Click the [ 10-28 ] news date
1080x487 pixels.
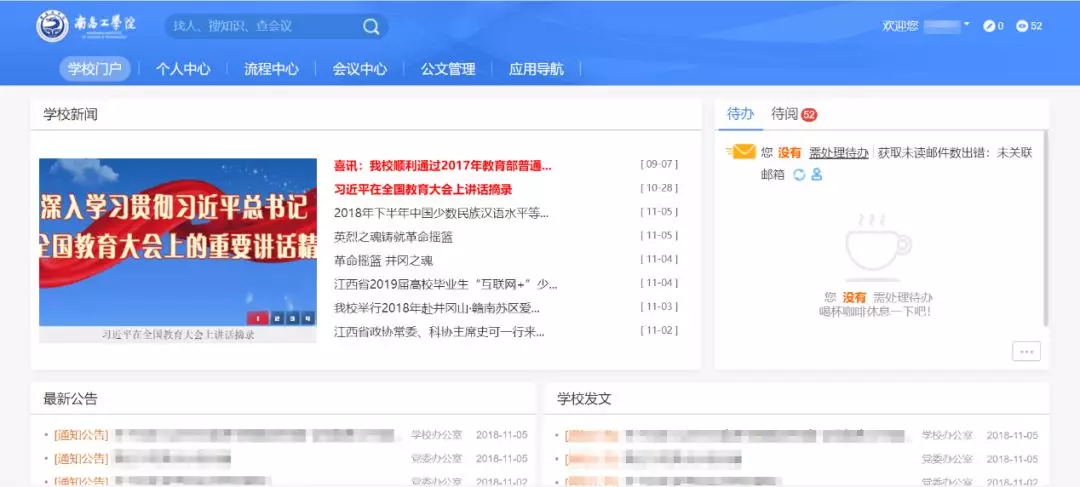click(659, 188)
